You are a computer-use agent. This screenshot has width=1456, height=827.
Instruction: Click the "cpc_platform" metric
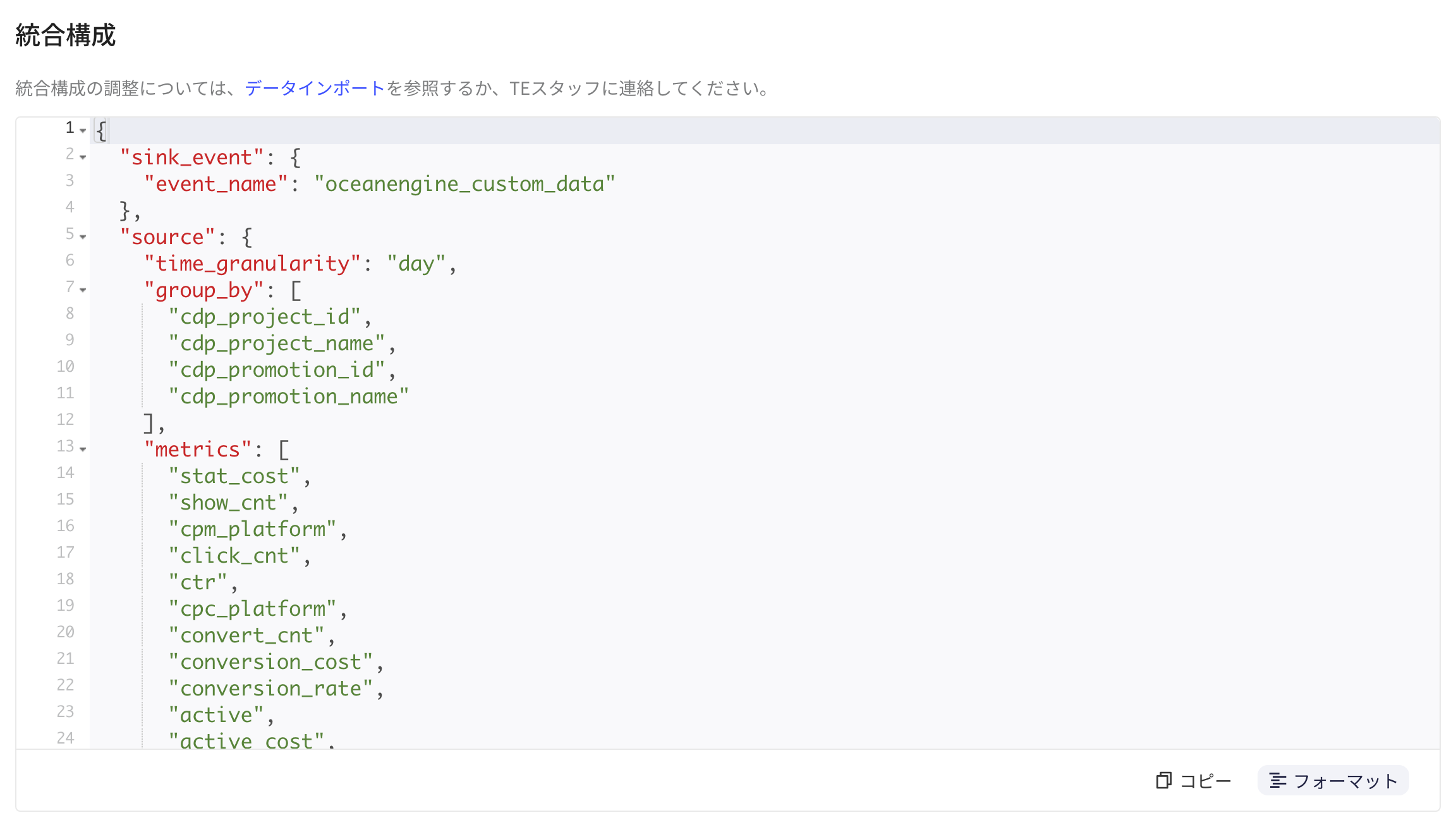tap(253, 609)
